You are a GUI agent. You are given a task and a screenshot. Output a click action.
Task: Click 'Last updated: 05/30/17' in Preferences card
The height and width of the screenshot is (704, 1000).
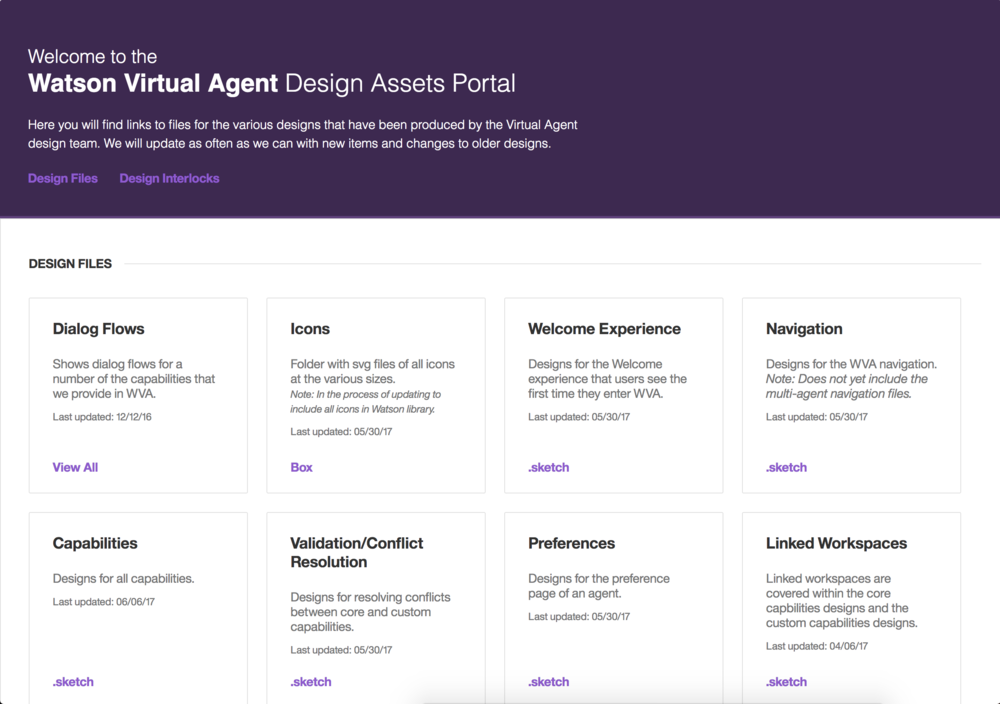(579, 617)
